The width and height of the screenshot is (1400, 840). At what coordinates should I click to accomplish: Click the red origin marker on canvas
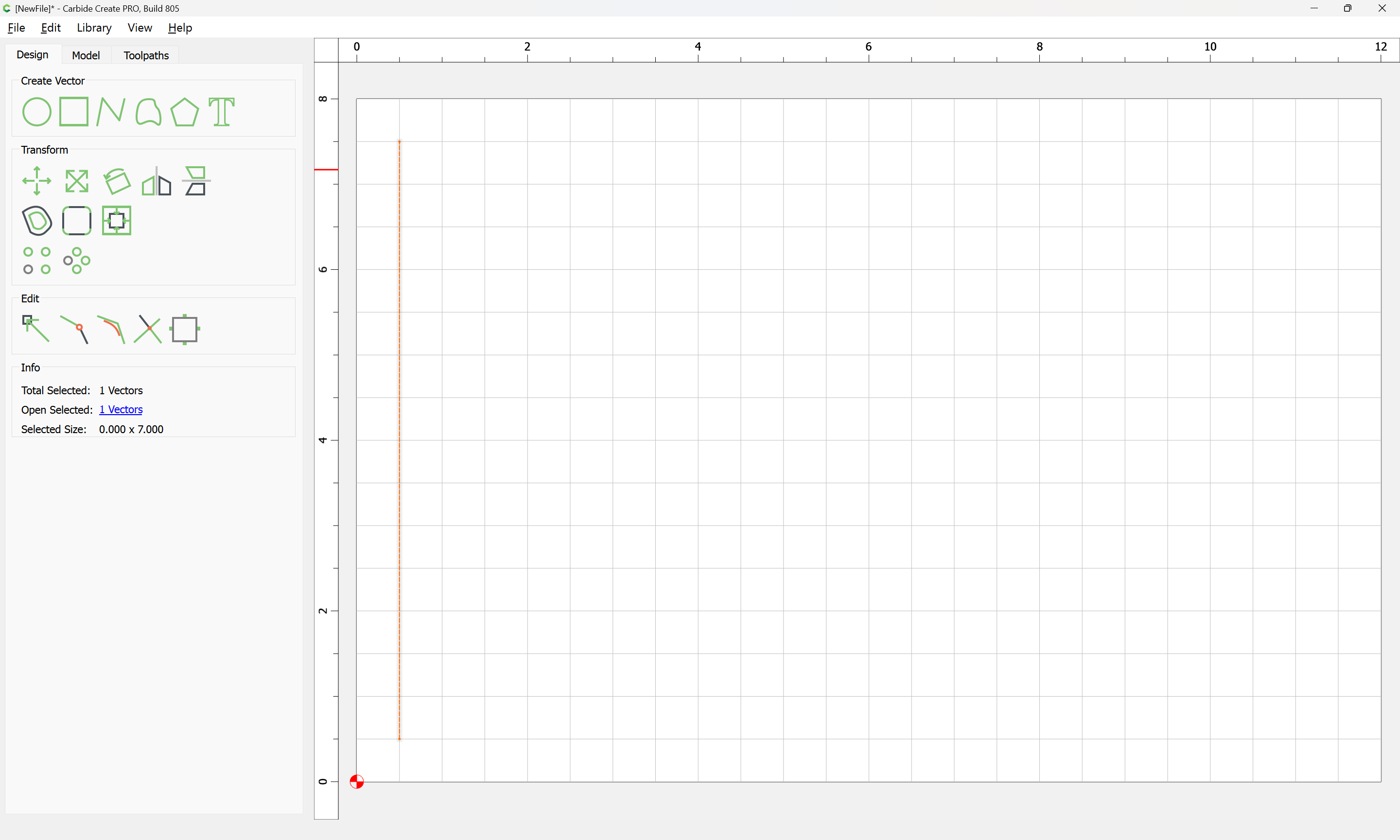pyautogui.click(x=356, y=782)
